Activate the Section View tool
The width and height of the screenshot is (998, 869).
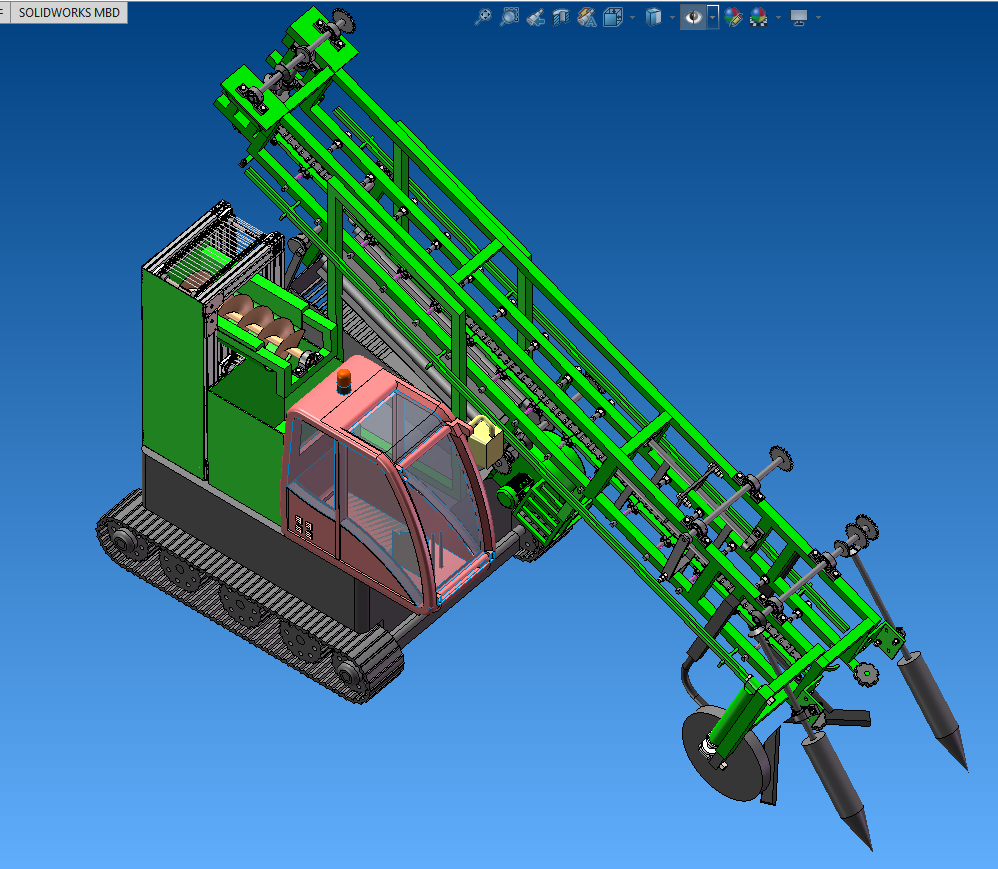click(x=561, y=17)
